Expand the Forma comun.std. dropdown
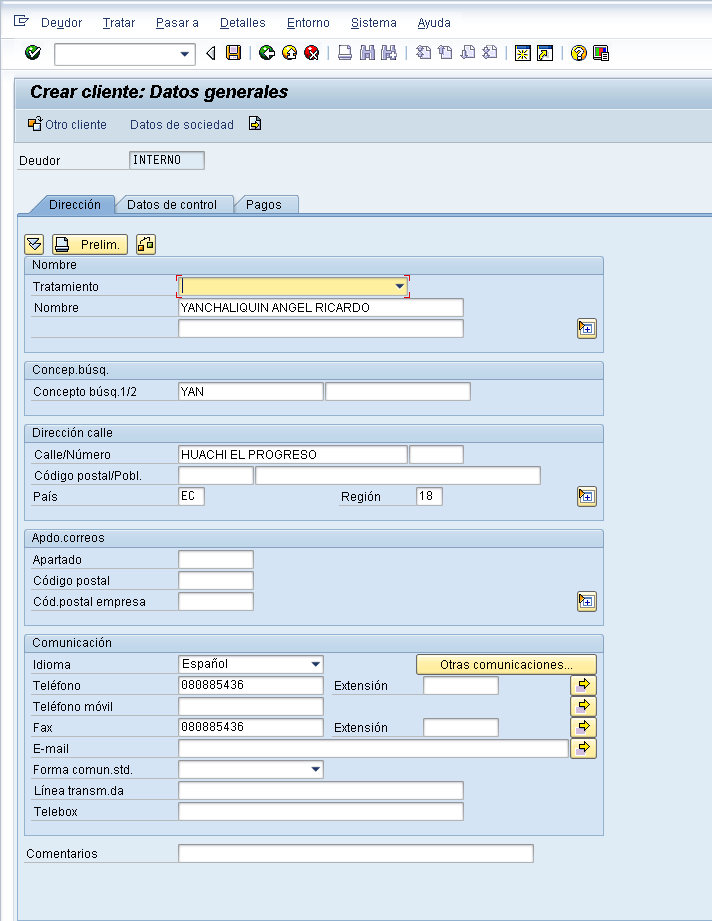Image resolution: width=712 pixels, height=921 pixels. (x=315, y=769)
